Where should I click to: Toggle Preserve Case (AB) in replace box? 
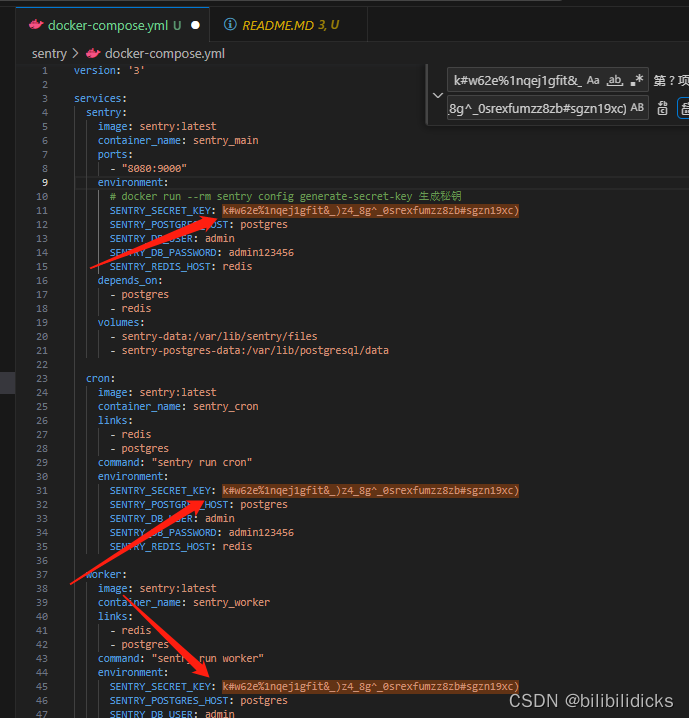click(637, 108)
